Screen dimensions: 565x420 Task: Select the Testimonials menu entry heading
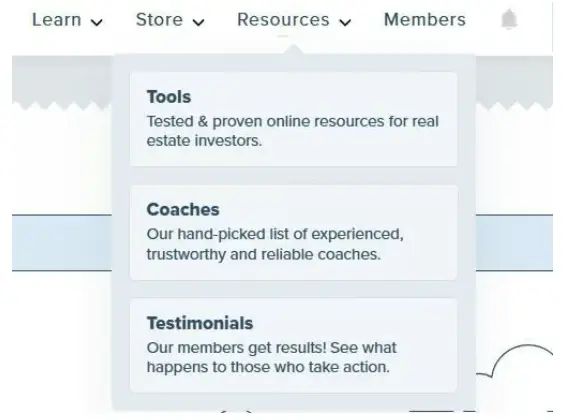coord(200,323)
